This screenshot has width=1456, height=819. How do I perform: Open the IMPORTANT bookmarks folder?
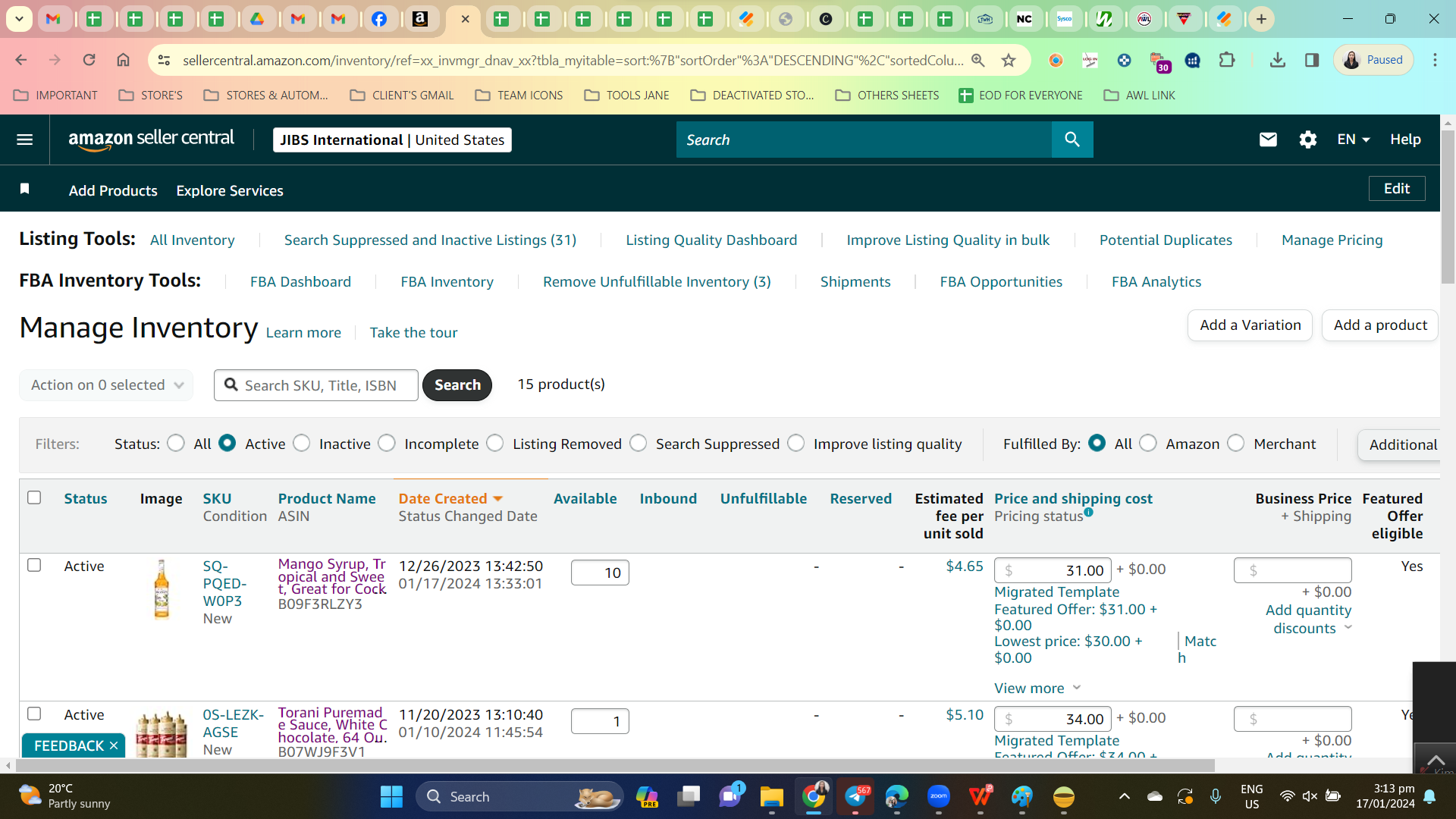[56, 96]
